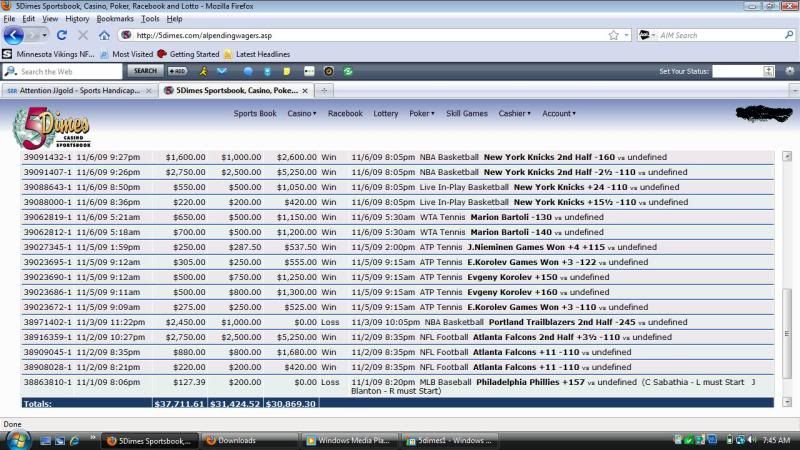Open the Help menu

coord(174,19)
